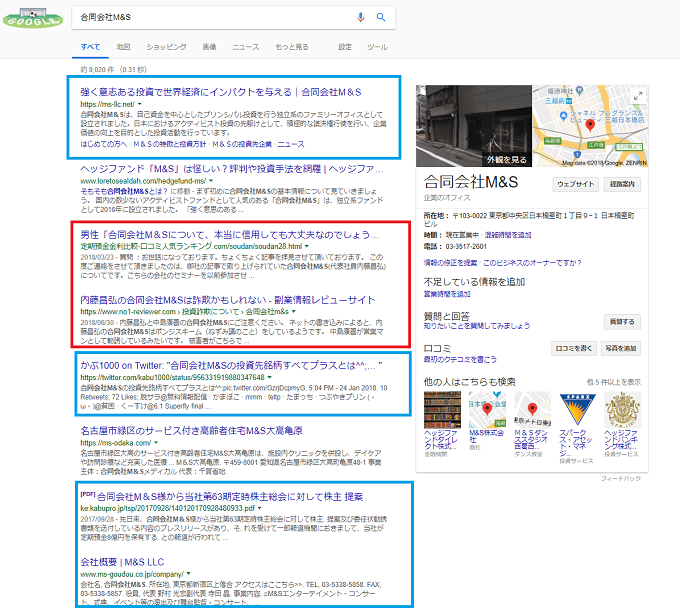Open the bookshelf thumbnail for ヘッジファンドダイレクト
680x608 pixels.
[442, 410]
